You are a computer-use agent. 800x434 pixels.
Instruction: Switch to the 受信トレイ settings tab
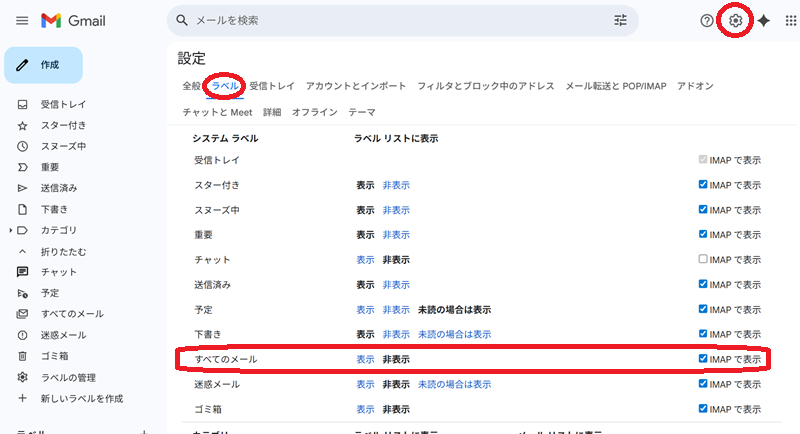click(x=272, y=86)
